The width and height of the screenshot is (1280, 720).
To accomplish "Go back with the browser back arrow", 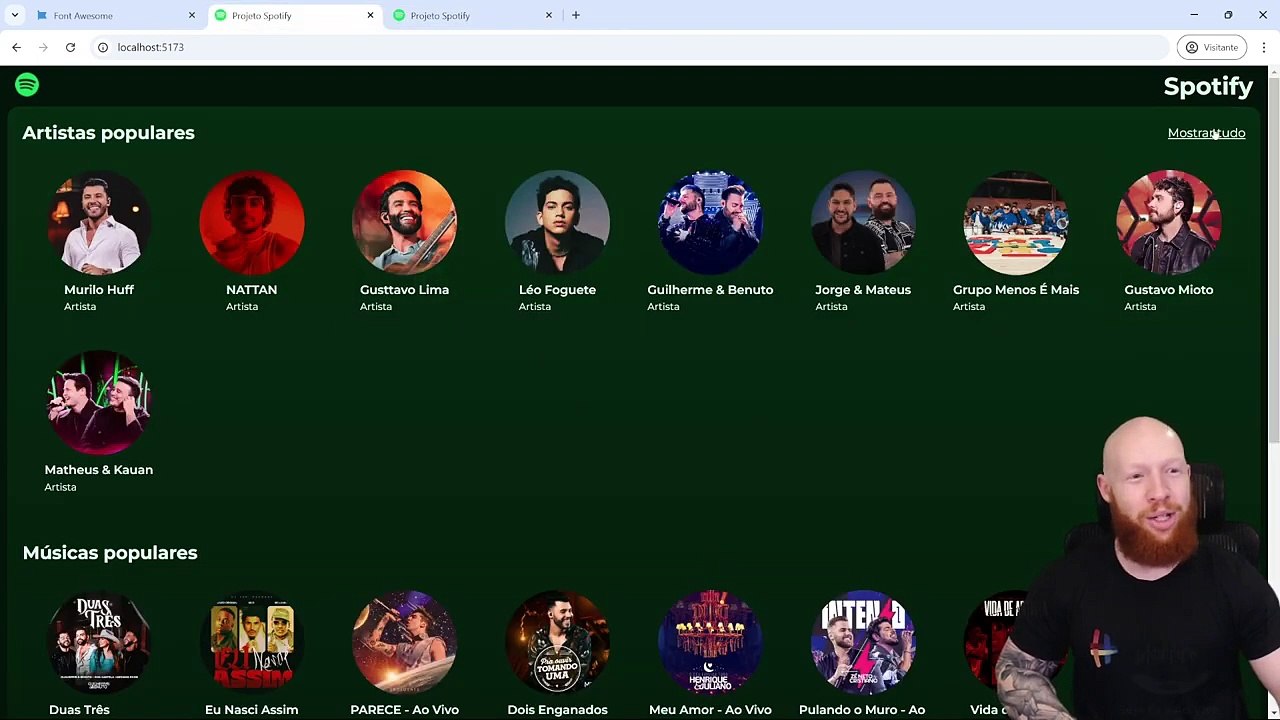I will click(x=16, y=47).
